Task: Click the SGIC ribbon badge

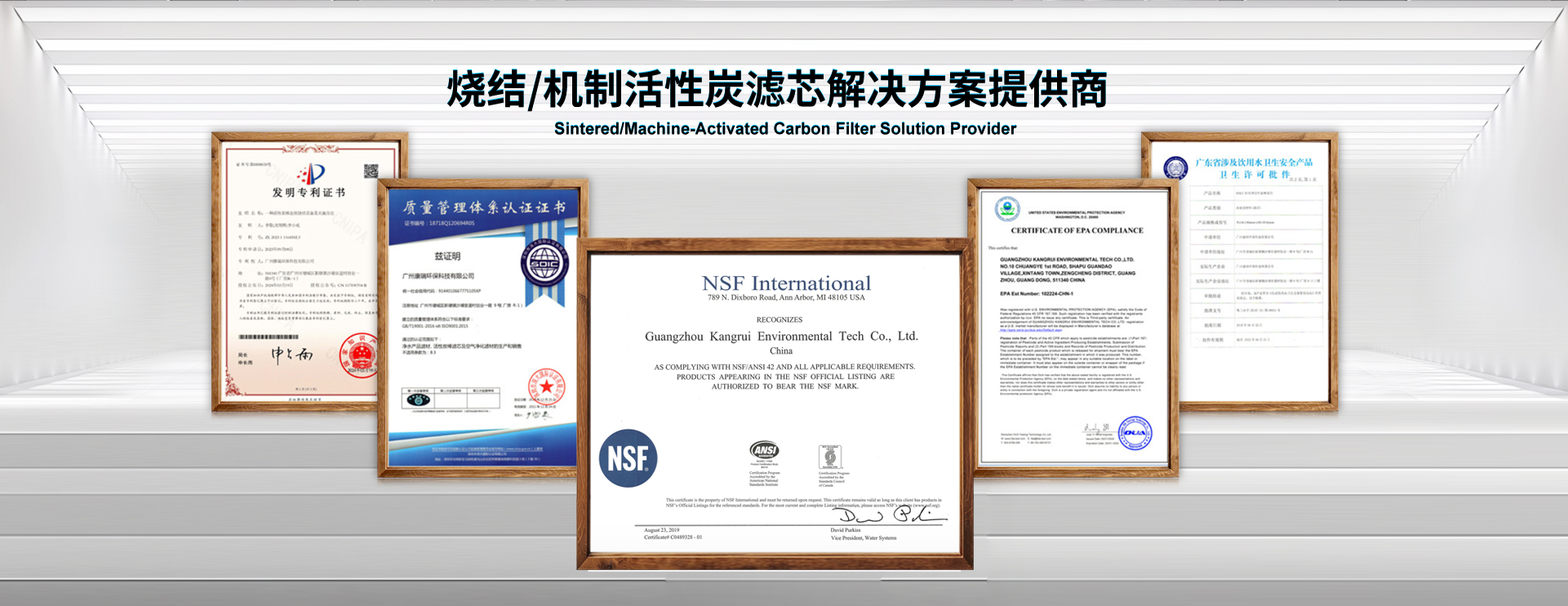Action: click(544, 264)
